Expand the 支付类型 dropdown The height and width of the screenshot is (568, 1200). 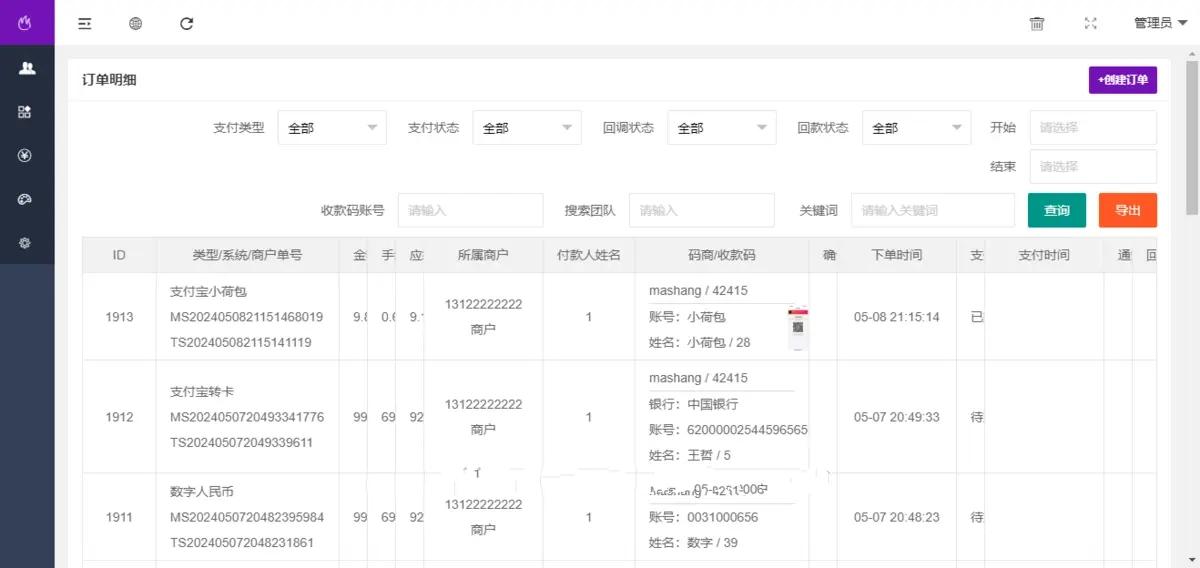tap(332, 128)
